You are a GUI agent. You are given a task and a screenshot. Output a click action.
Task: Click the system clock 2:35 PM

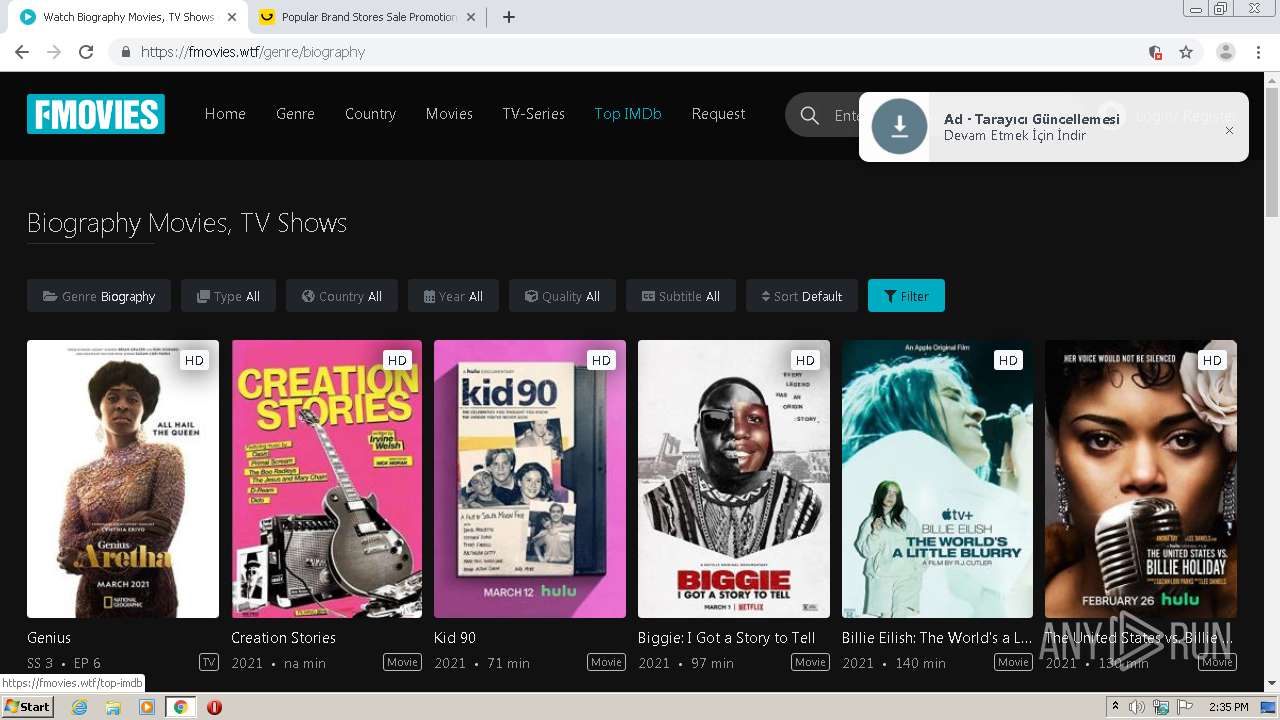click(1229, 707)
